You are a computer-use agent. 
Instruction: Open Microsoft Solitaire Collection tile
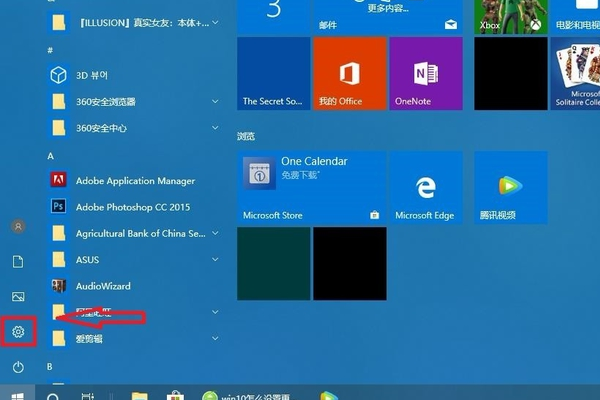coord(575,73)
